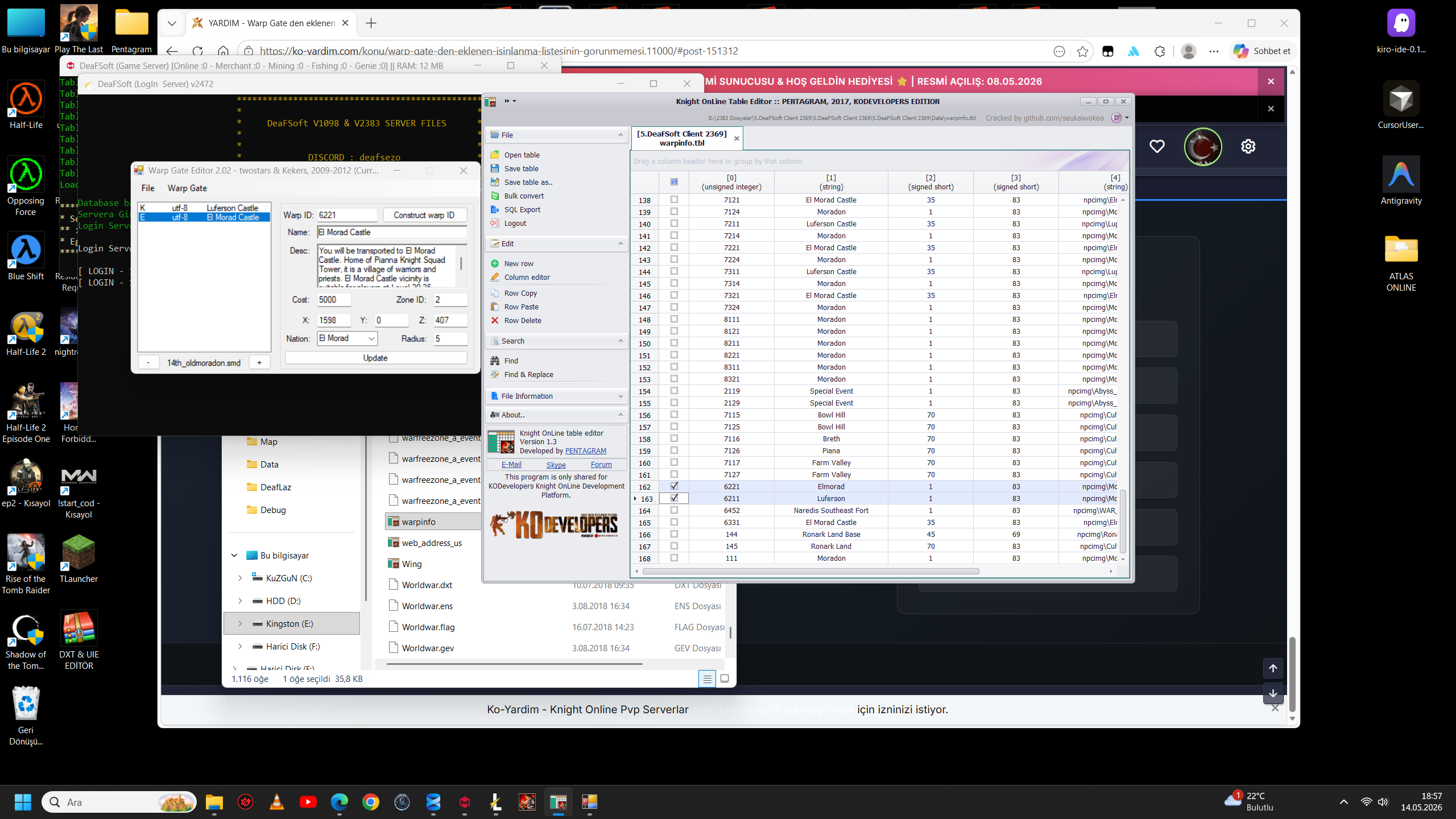Click heart icon on forum page
Viewport: 1456px width, 819px height.
coord(1157,146)
